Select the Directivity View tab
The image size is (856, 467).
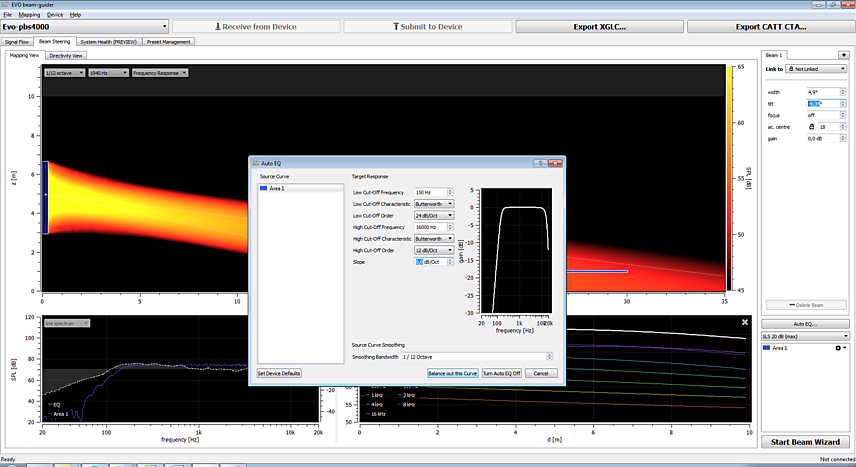pyautogui.click(x=66, y=56)
